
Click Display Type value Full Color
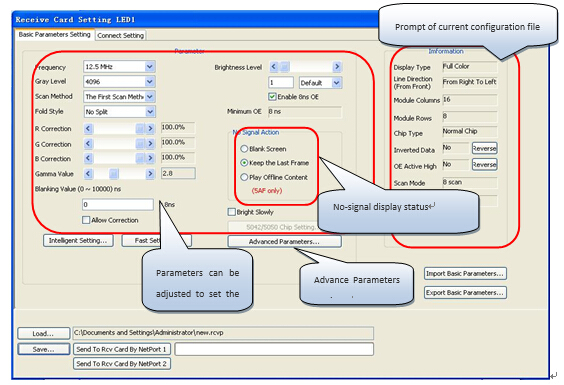pos(470,67)
